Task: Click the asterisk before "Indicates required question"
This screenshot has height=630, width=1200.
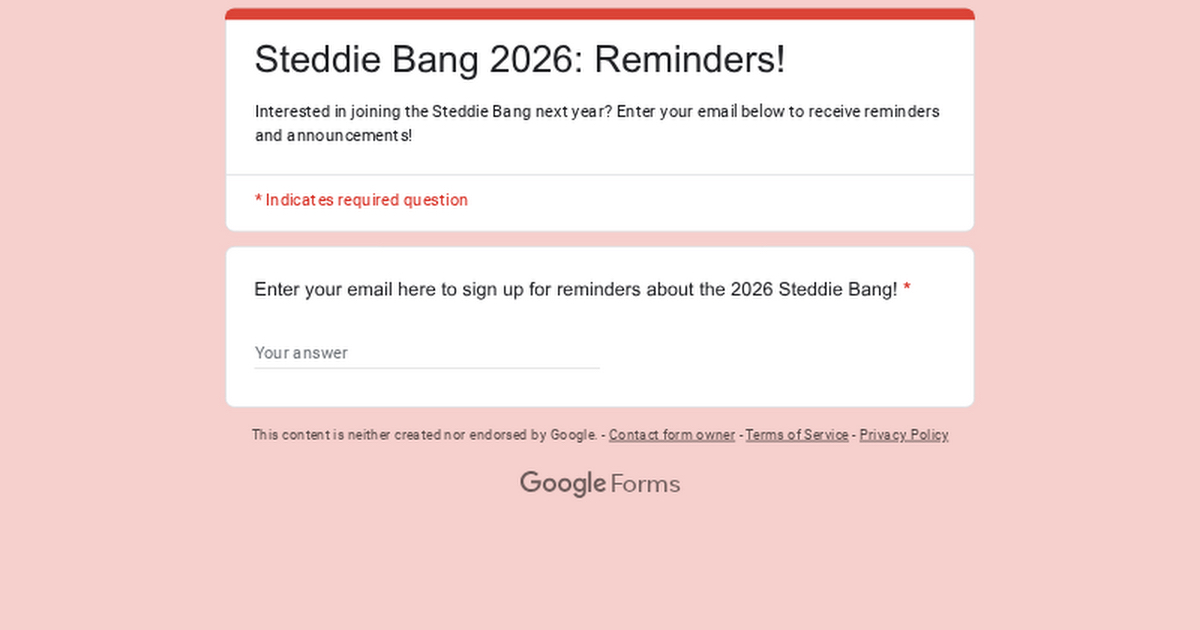Action: (258, 200)
